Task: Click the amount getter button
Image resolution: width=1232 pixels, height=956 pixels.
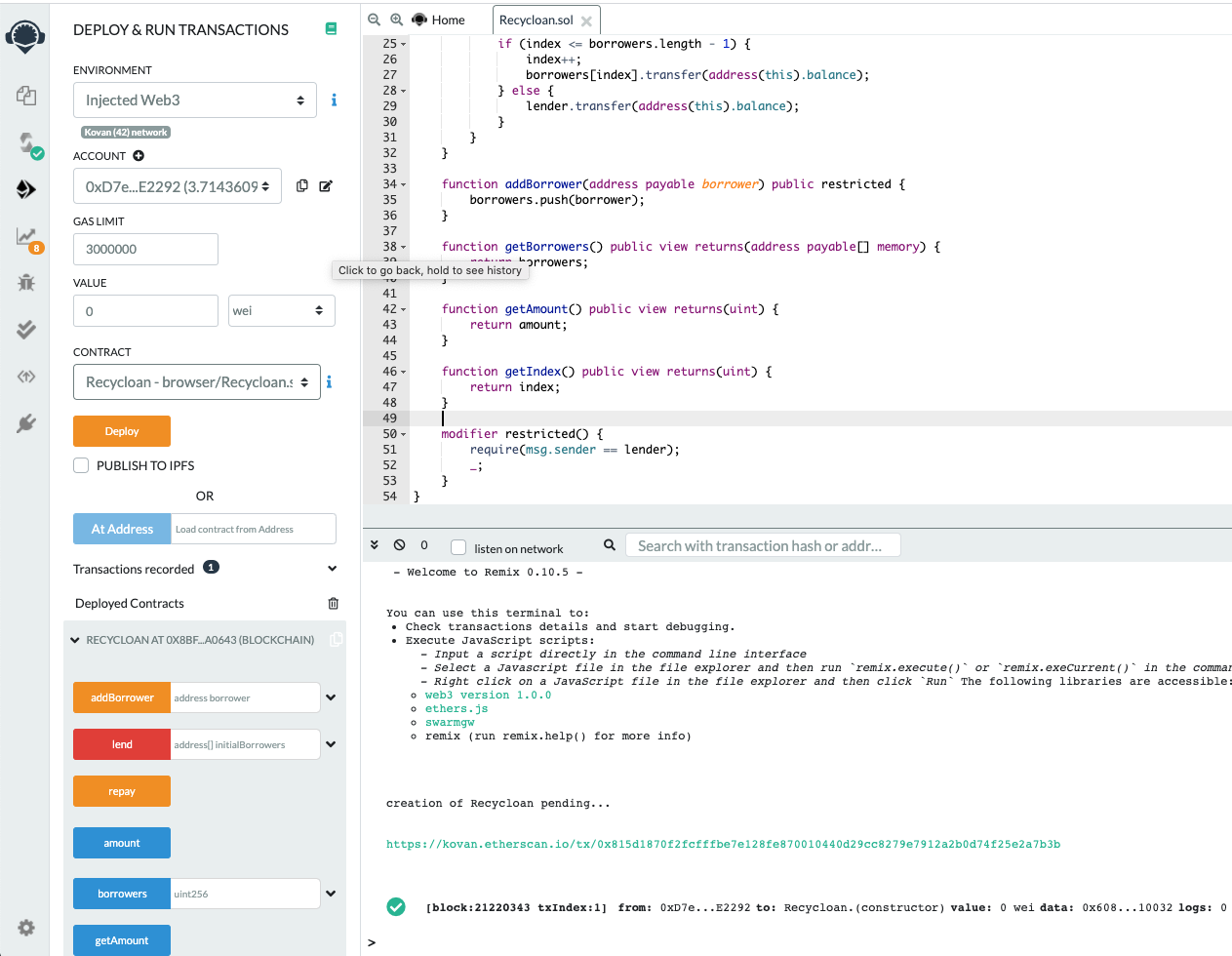Action: [122, 843]
